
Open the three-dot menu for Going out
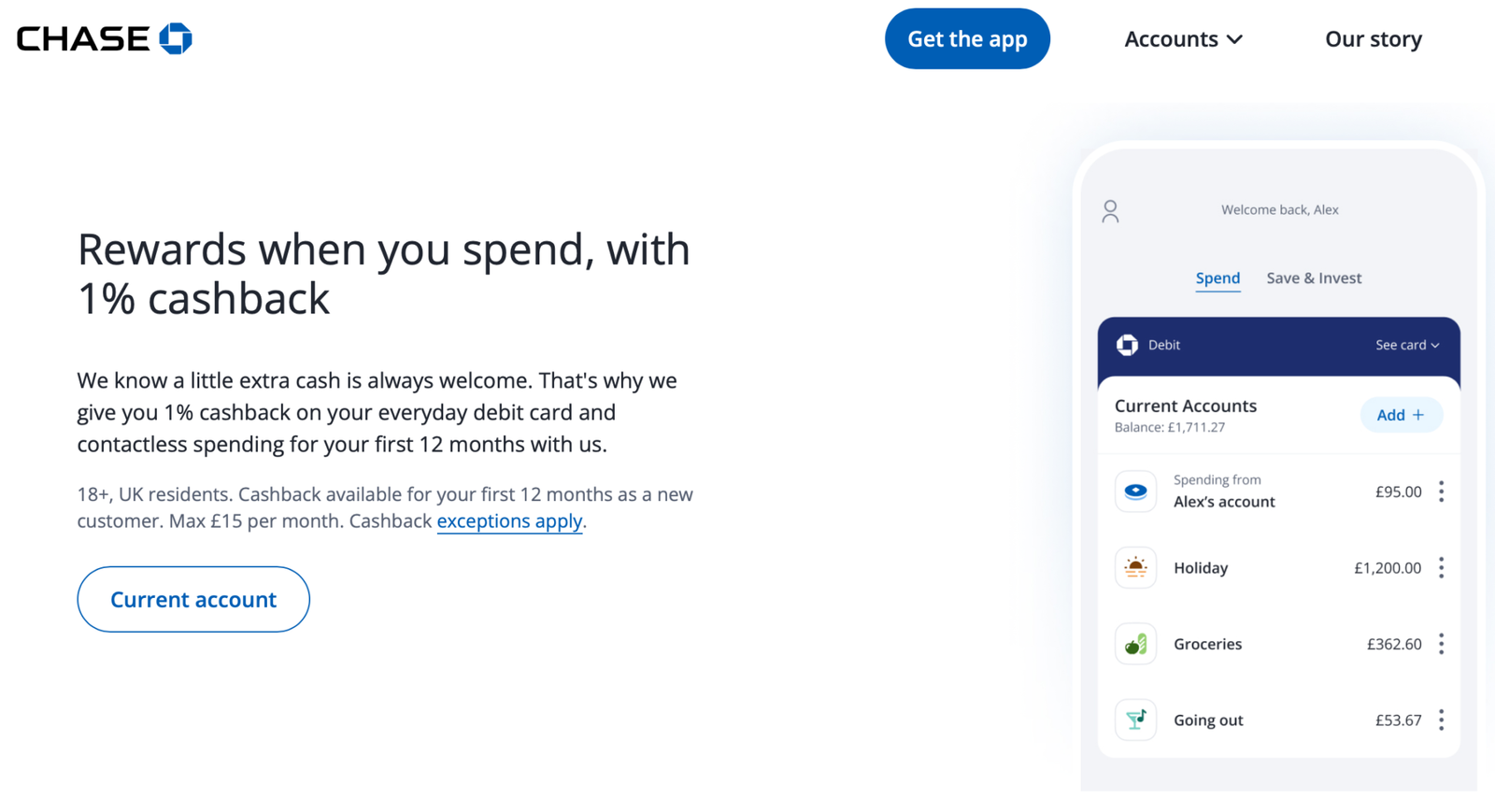pyautogui.click(x=1442, y=719)
